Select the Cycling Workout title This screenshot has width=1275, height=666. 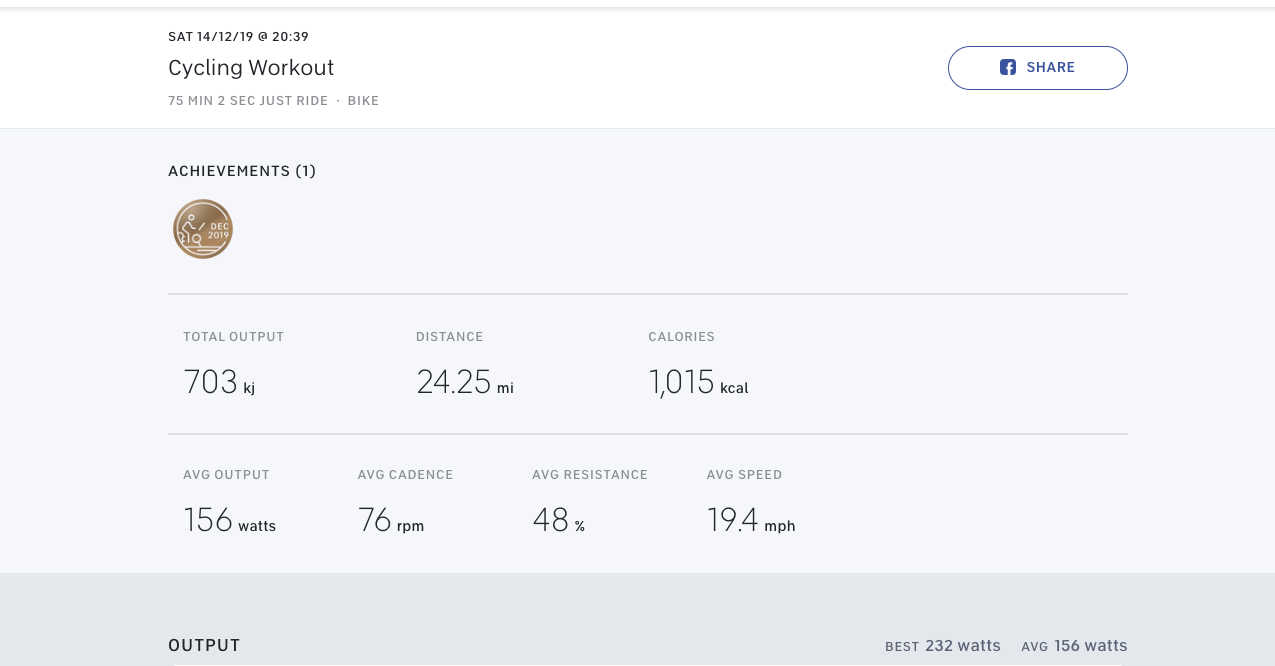[x=251, y=68]
